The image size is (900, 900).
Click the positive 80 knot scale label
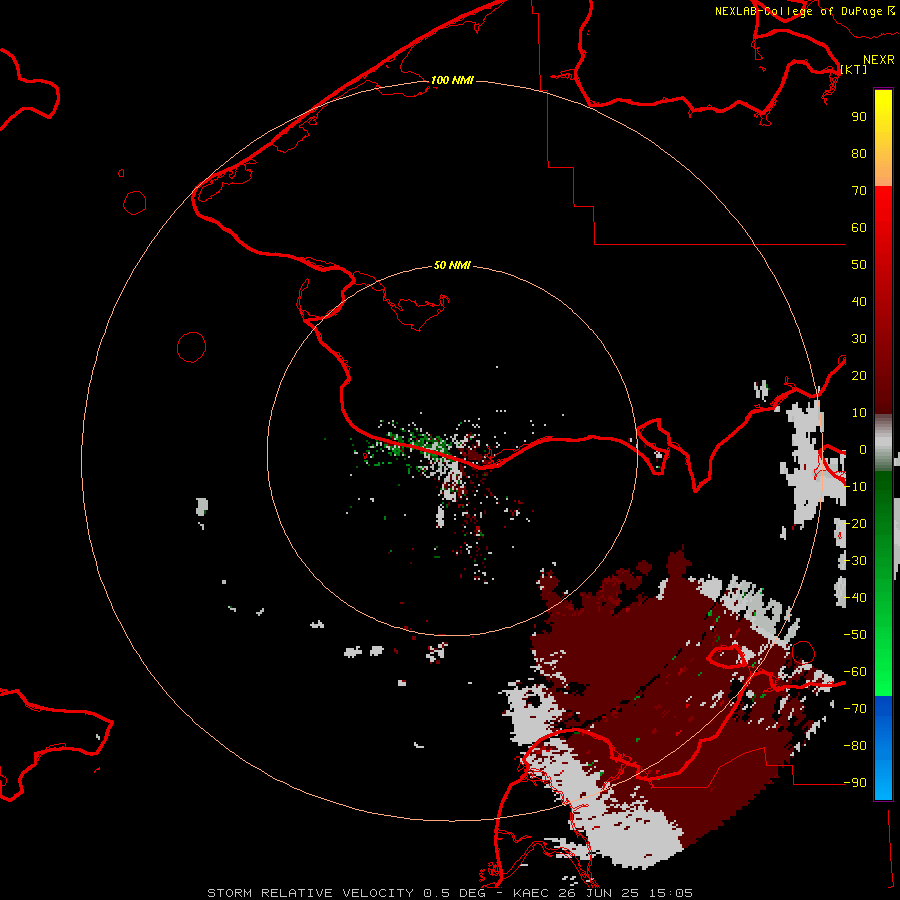tap(859, 153)
